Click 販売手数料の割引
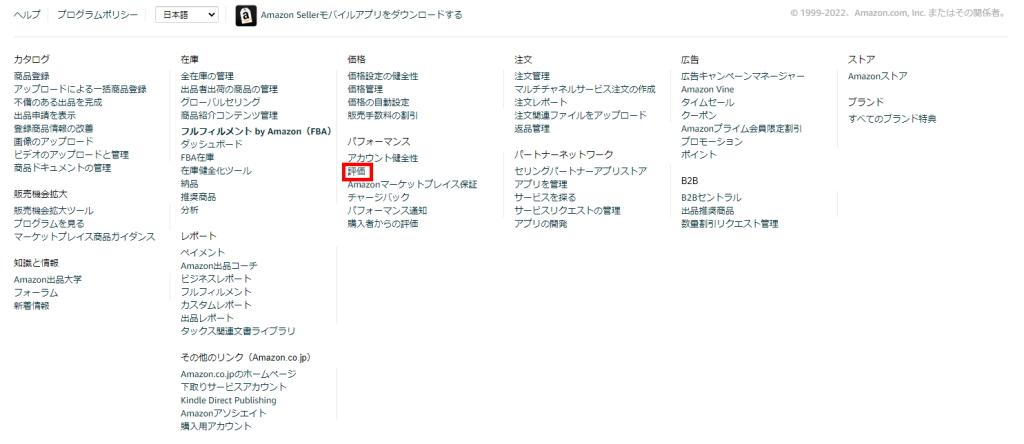The height and width of the screenshot is (444, 1024). pos(383,116)
